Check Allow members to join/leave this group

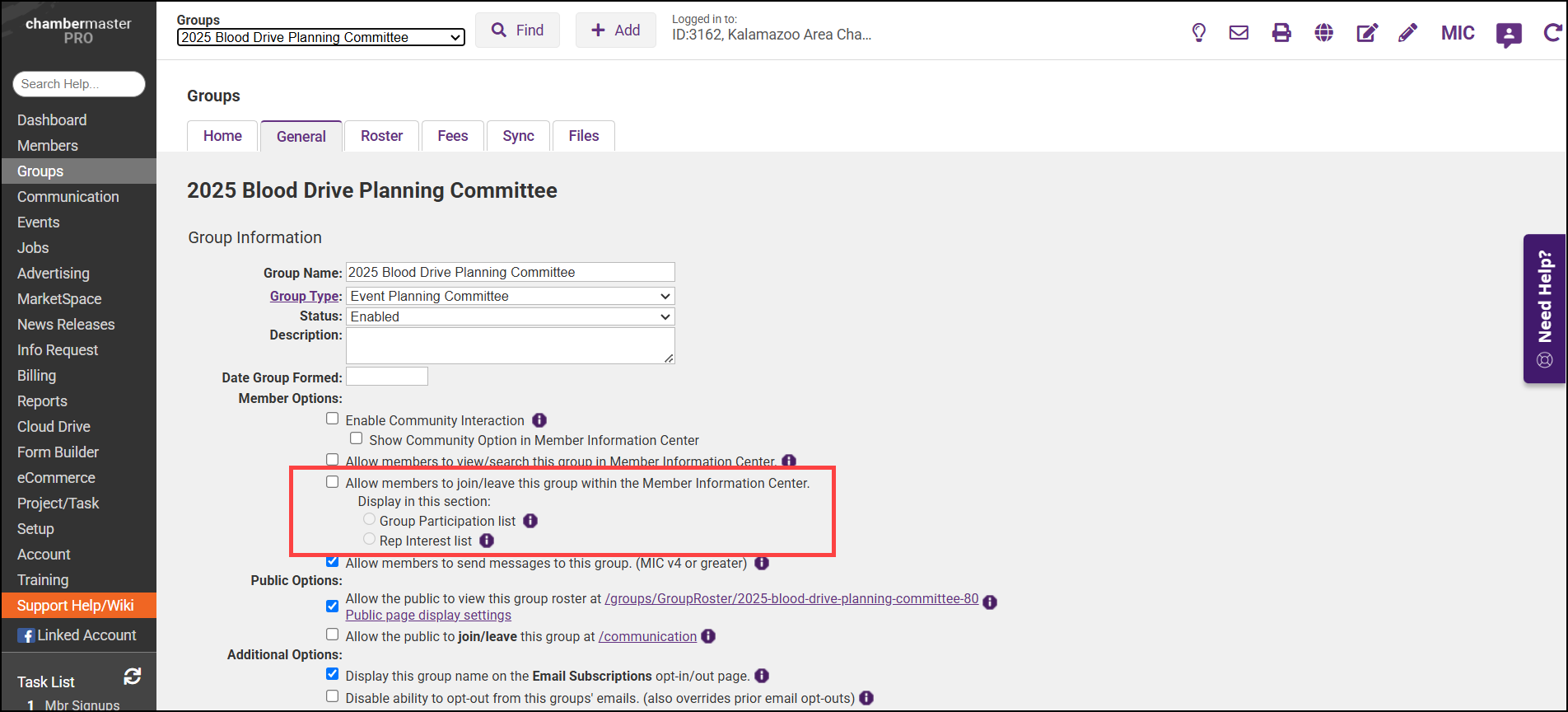(x=333, y=482)
